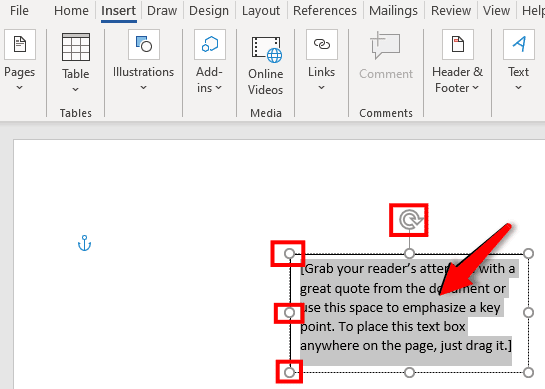Switch to the Home tab
545x389 pixels.
(x=71, y=11)
